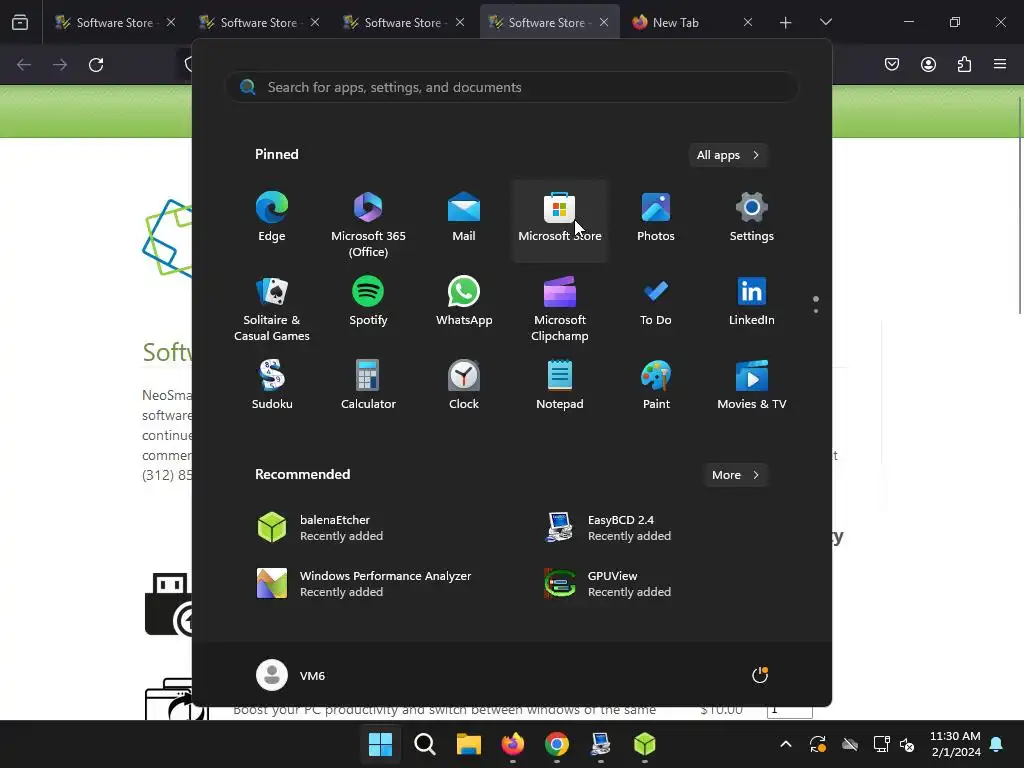
Task: Save page to Pocket in Firefox
Action: [x=892, y=64]
